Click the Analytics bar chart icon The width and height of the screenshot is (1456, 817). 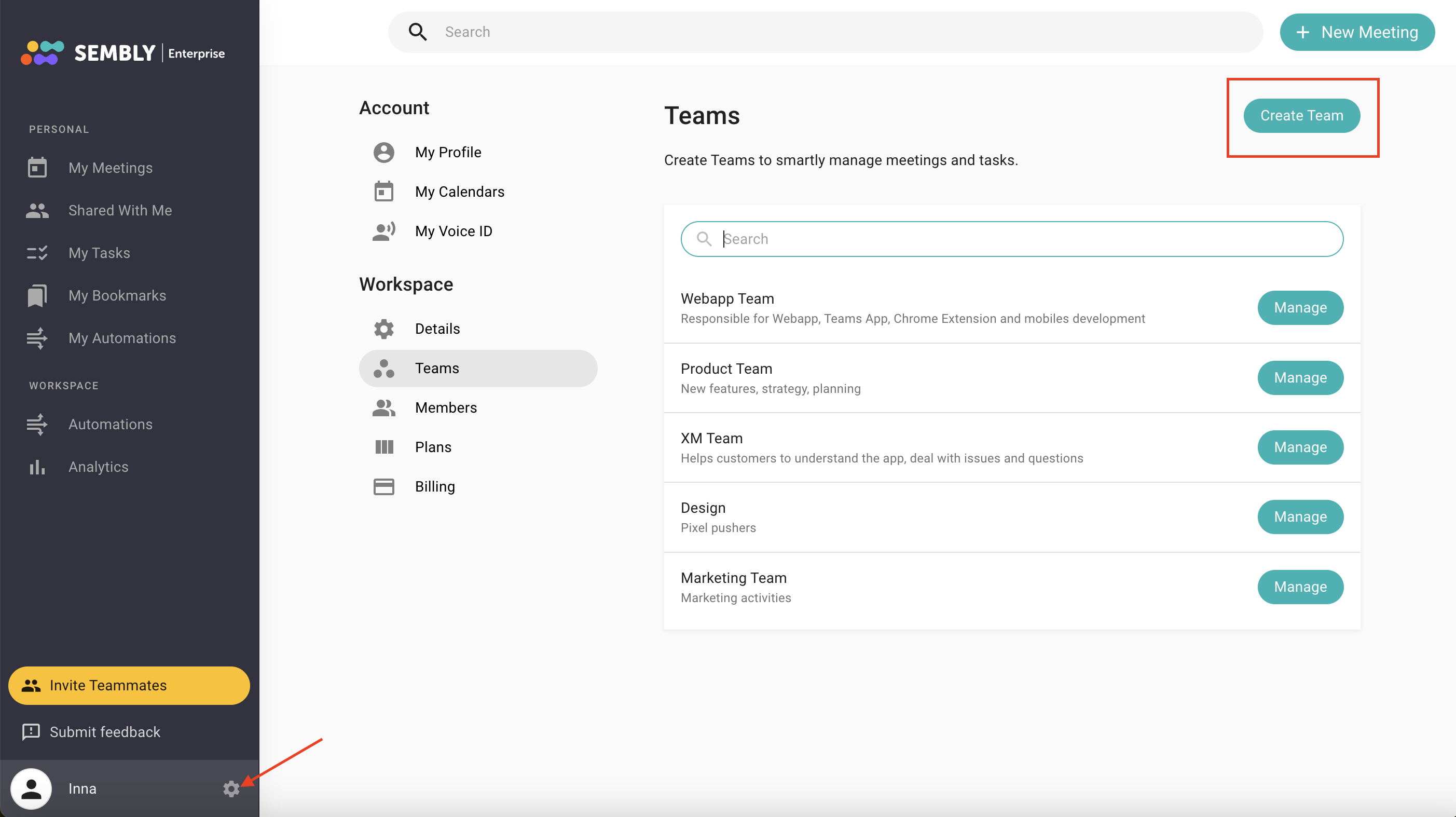click(37, 467)
